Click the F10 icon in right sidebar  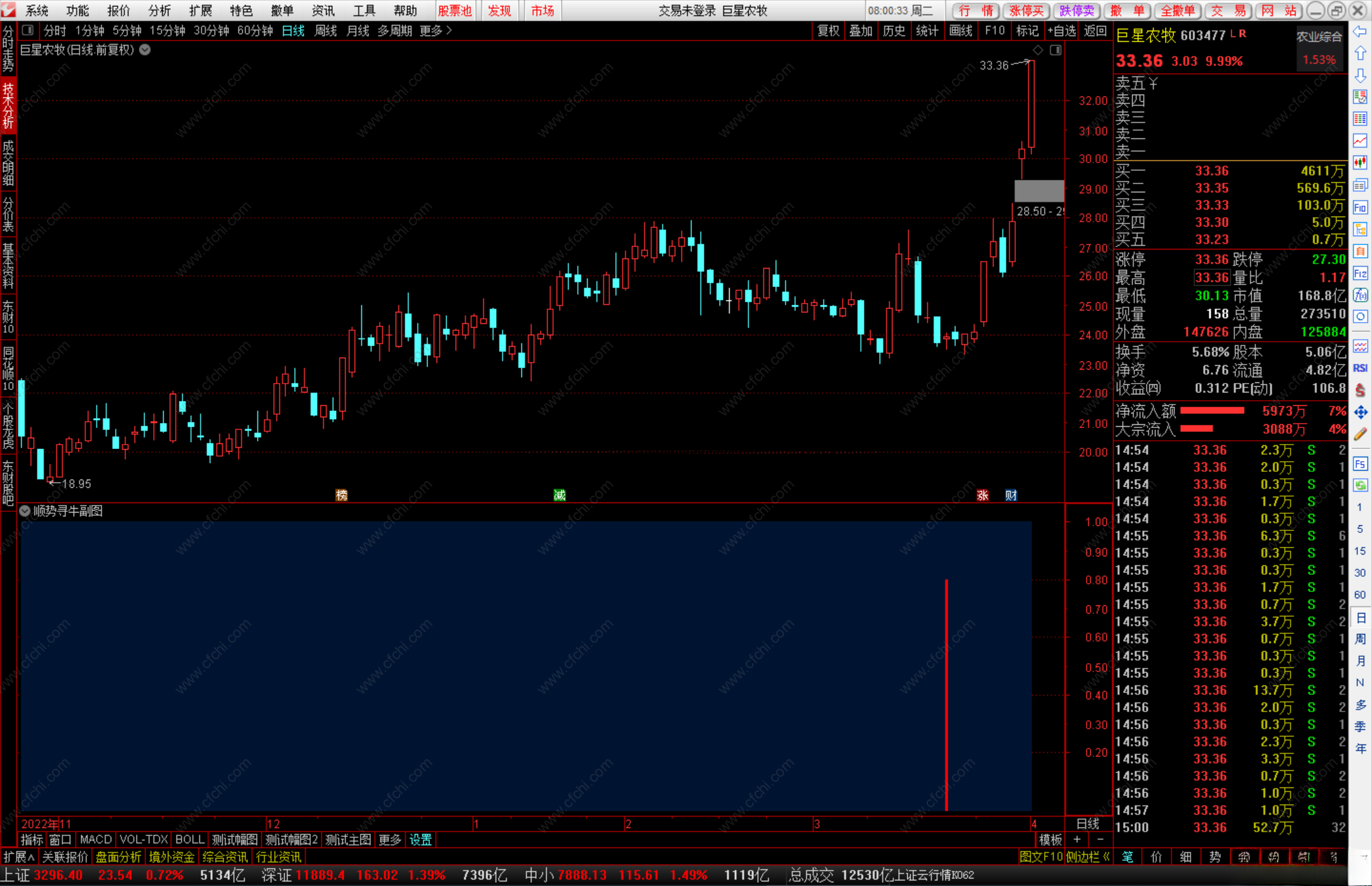[1360, 208]
